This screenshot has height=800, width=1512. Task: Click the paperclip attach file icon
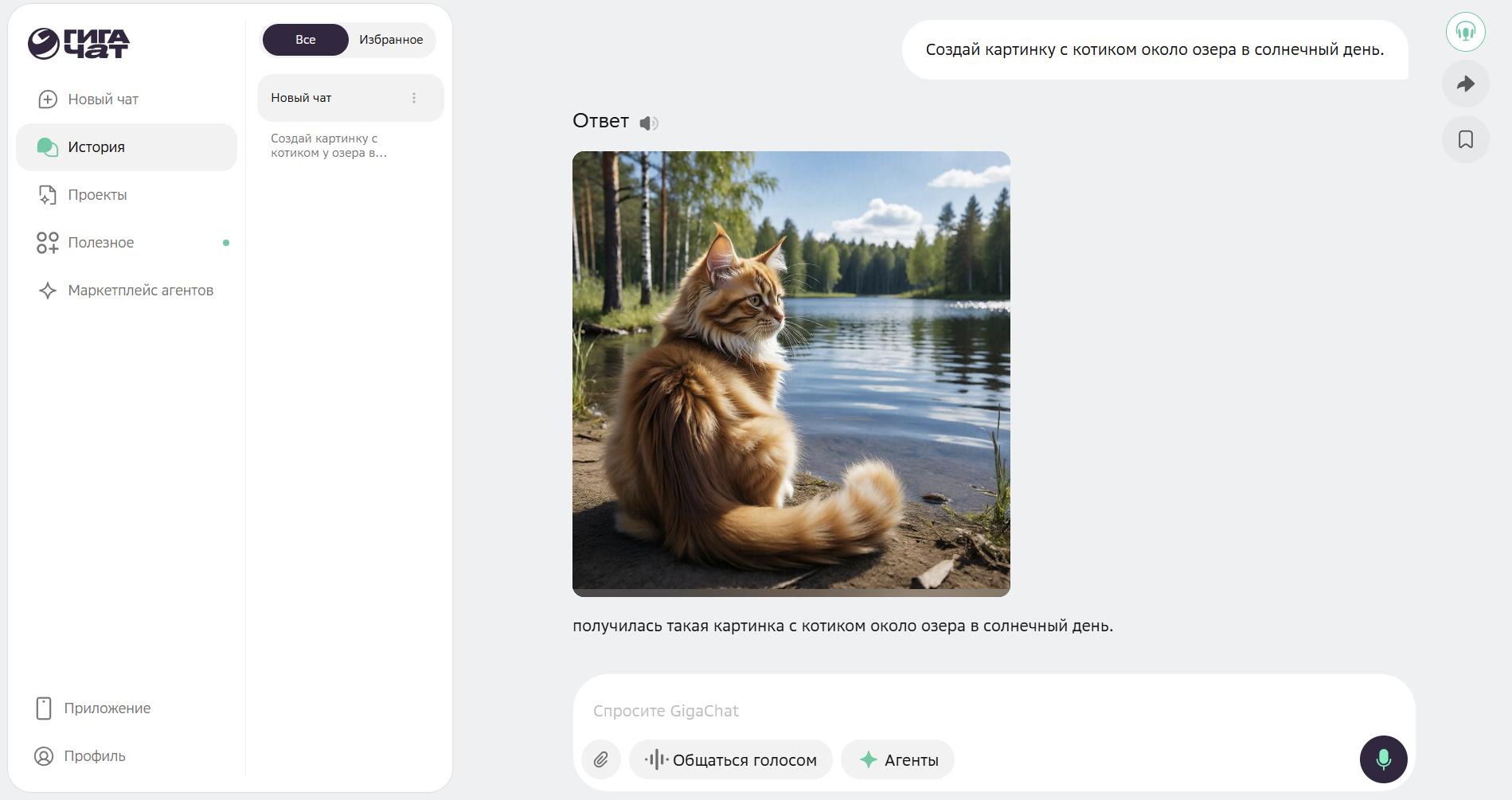click(x=601, y=759)
